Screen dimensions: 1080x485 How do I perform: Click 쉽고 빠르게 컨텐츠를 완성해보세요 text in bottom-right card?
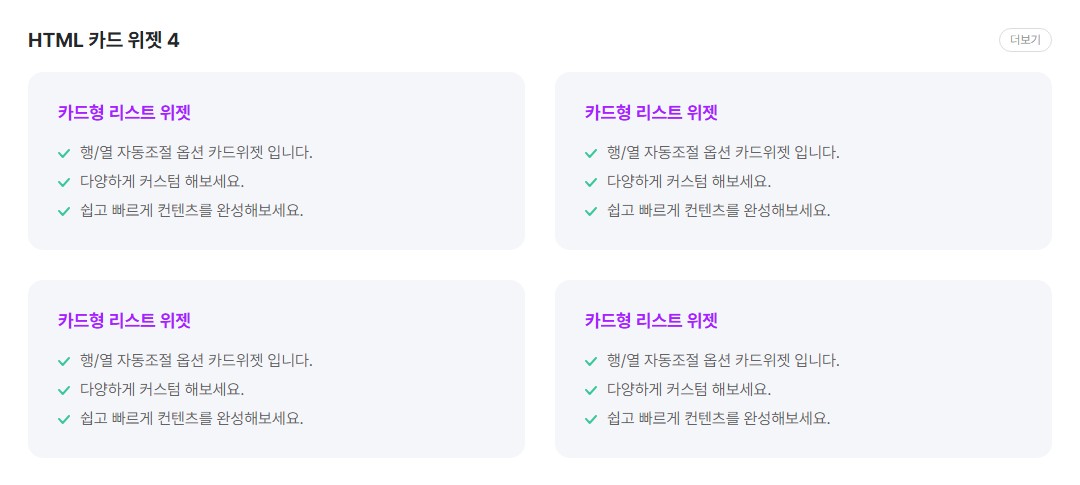click(719, 418)
